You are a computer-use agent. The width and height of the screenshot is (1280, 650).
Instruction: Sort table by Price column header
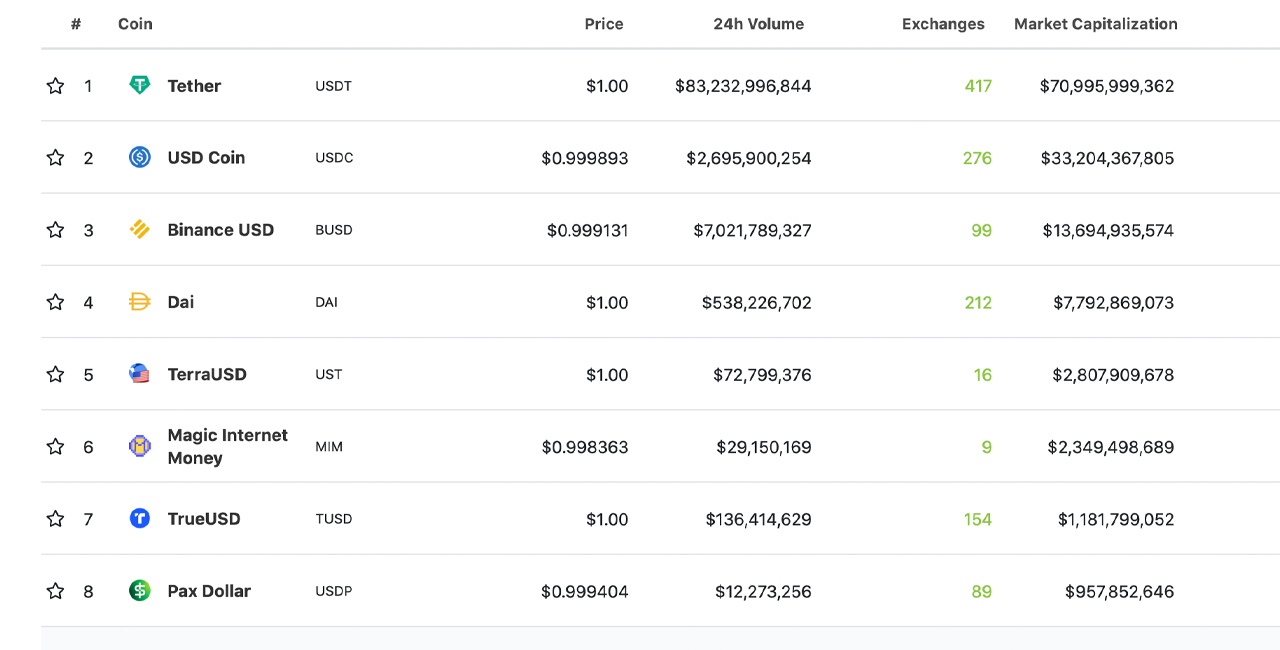click(x=604, y=24)
